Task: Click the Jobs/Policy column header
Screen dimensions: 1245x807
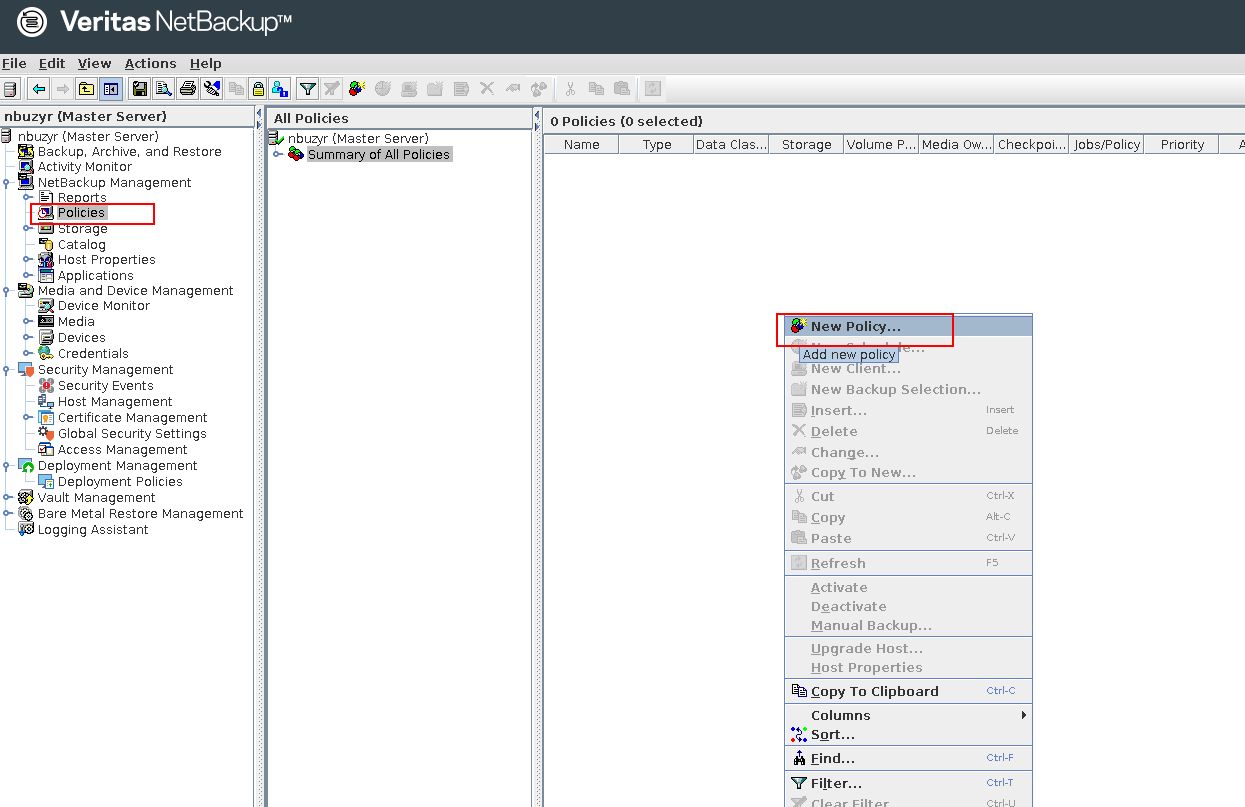Action: tap(1107, 144)
